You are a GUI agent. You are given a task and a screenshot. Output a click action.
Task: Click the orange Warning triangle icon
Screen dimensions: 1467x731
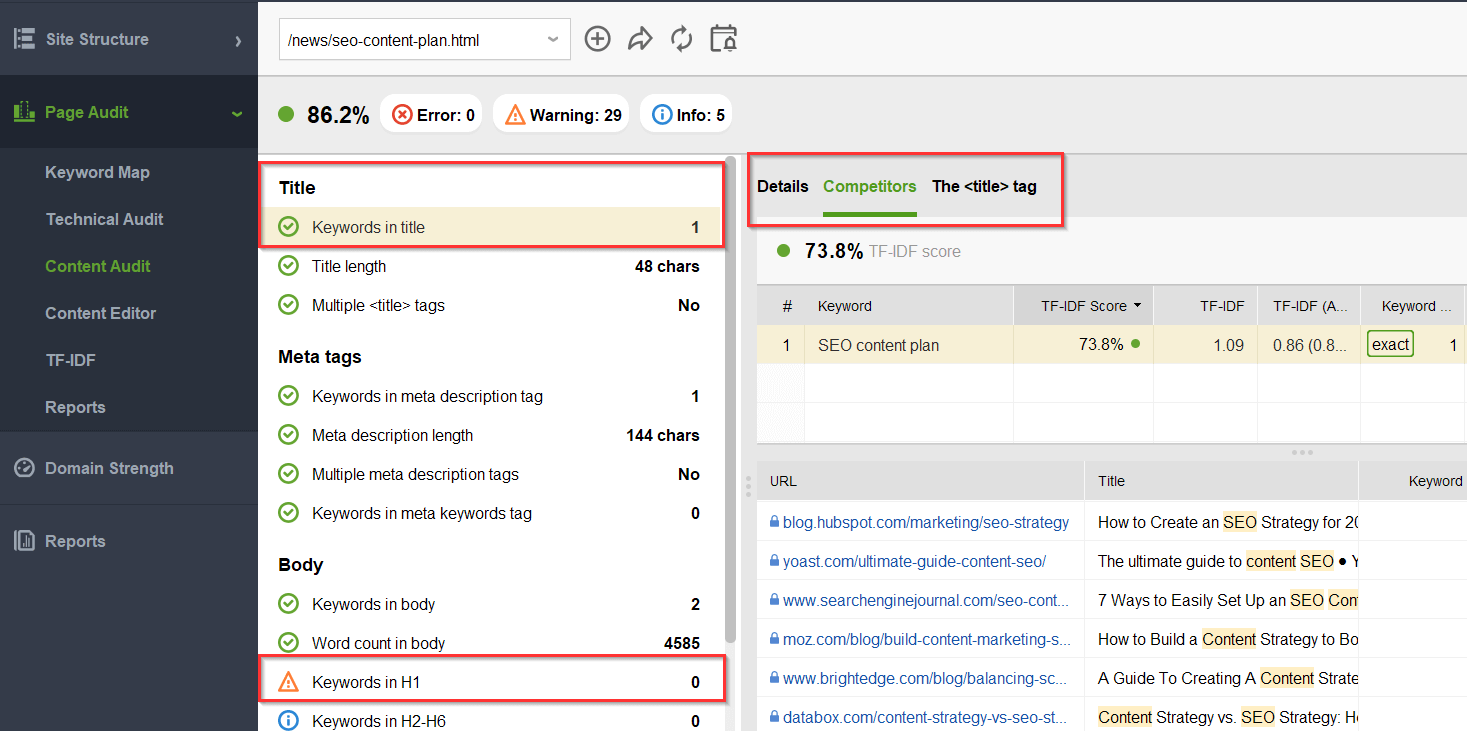pos(515,115)
